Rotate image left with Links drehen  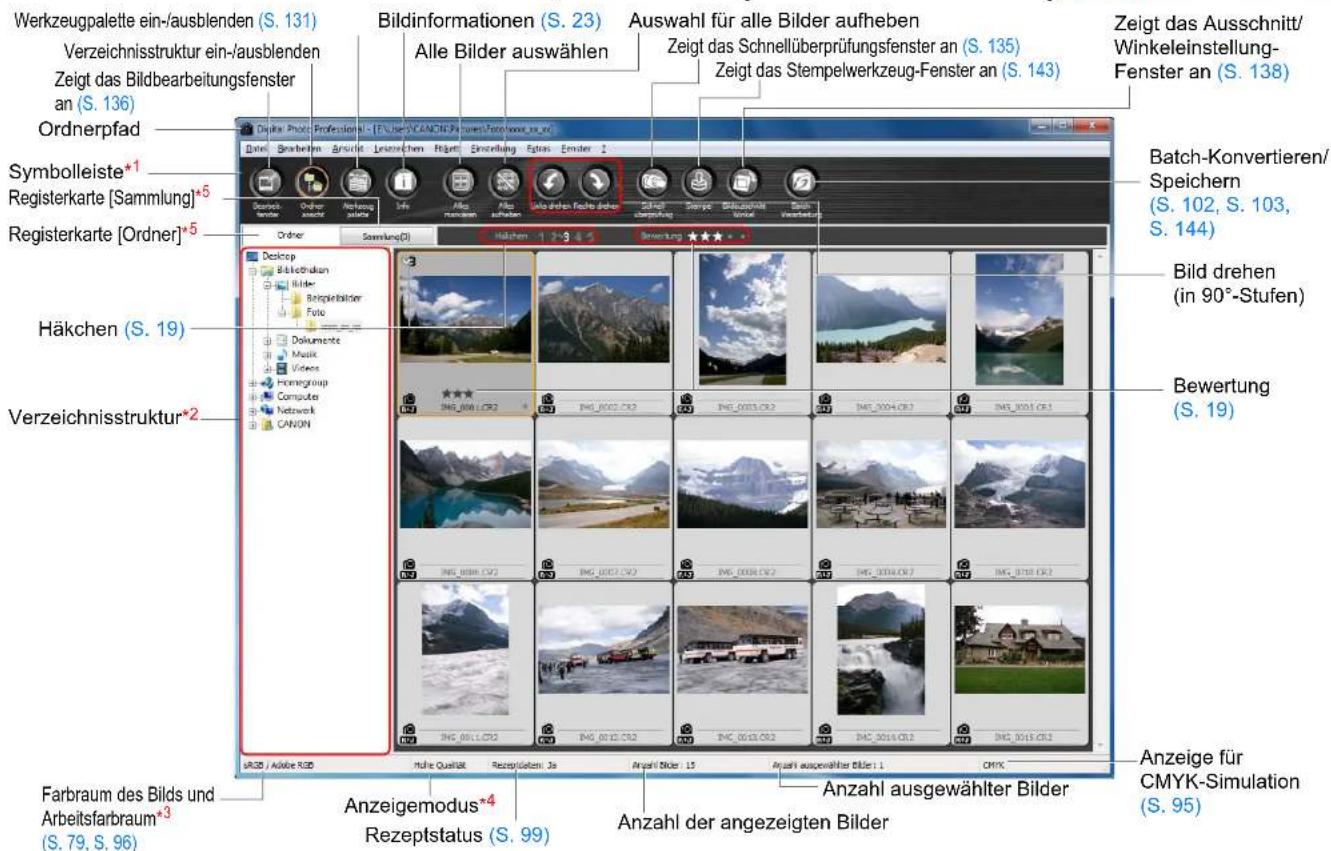(553, 181)
